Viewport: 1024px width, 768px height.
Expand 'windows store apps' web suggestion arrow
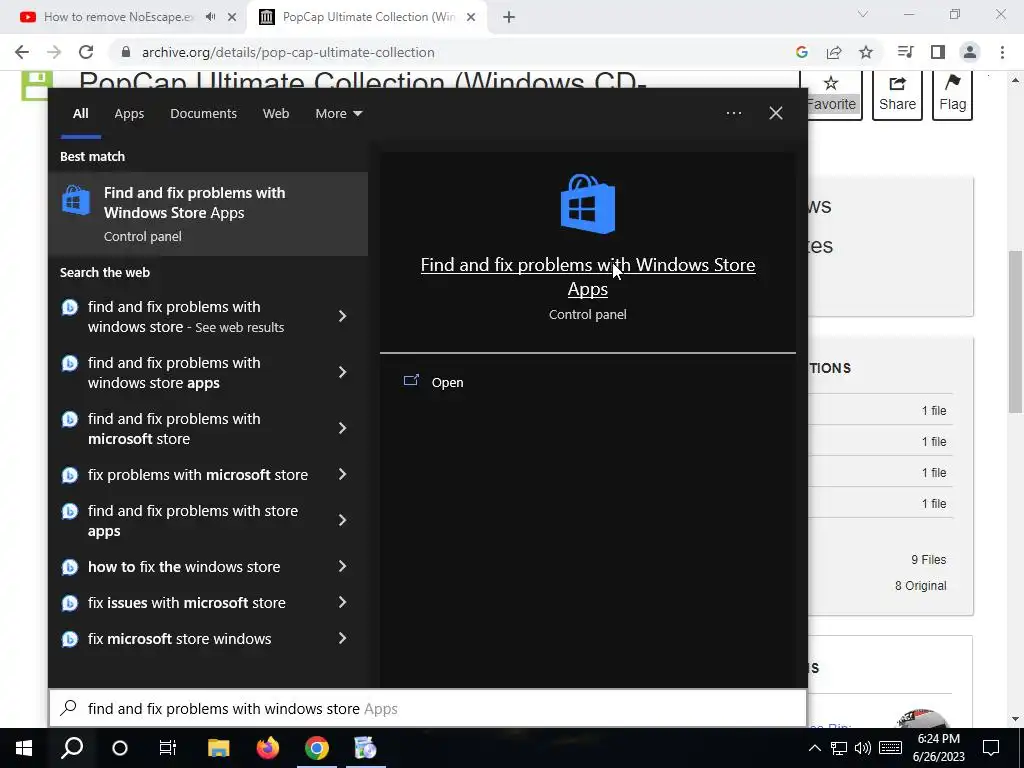tap(342, 372)
